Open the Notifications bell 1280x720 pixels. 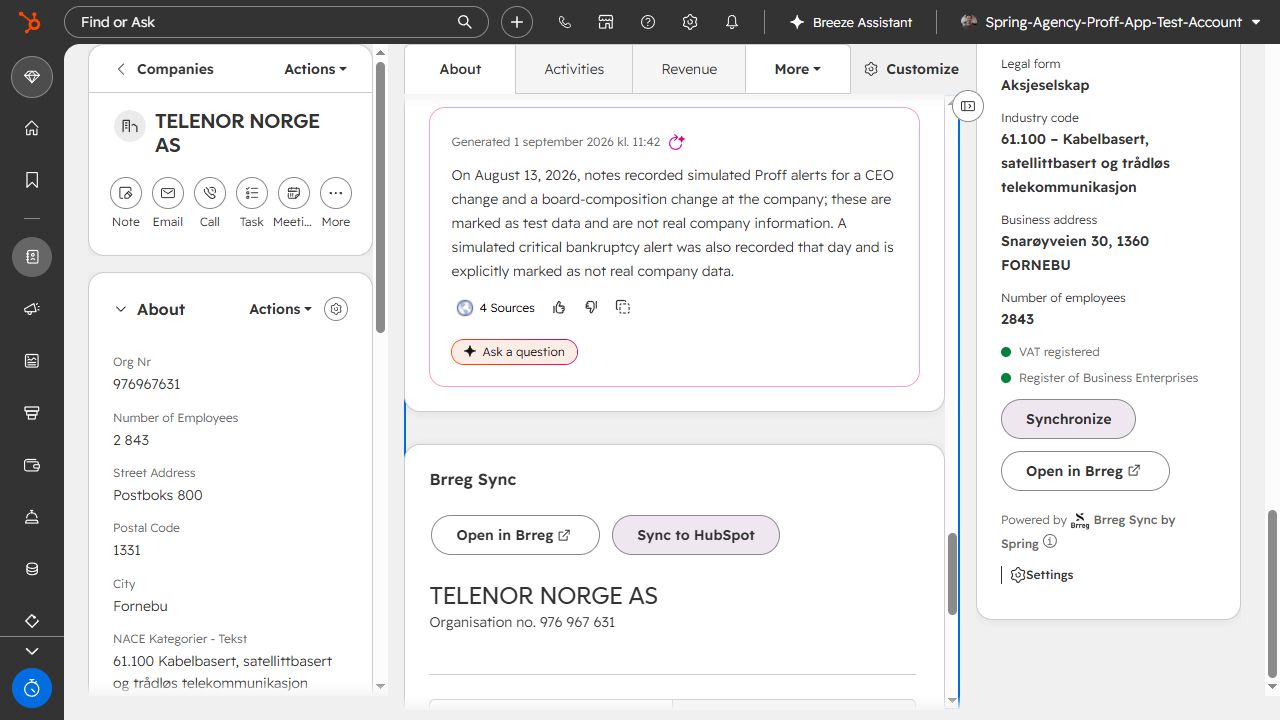point(732,22)
